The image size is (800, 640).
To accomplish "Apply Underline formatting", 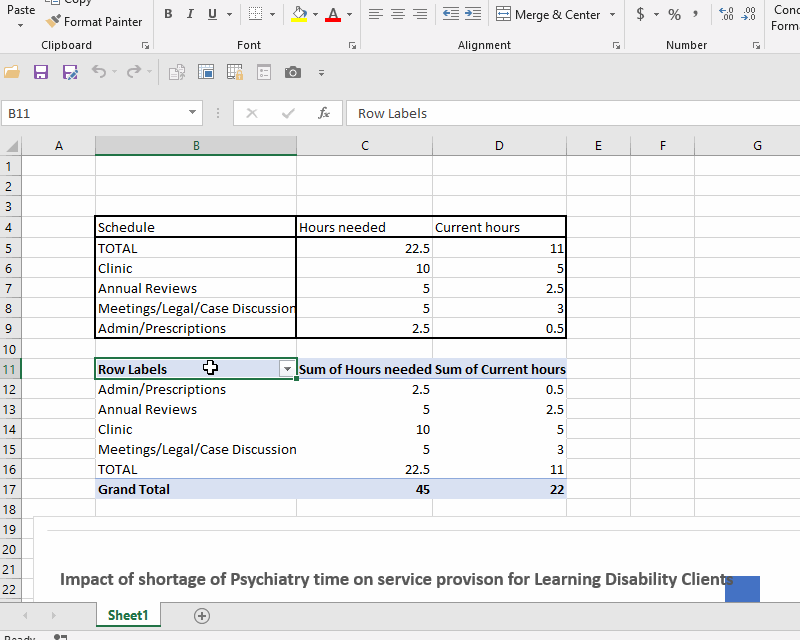I will pos(213,14).
